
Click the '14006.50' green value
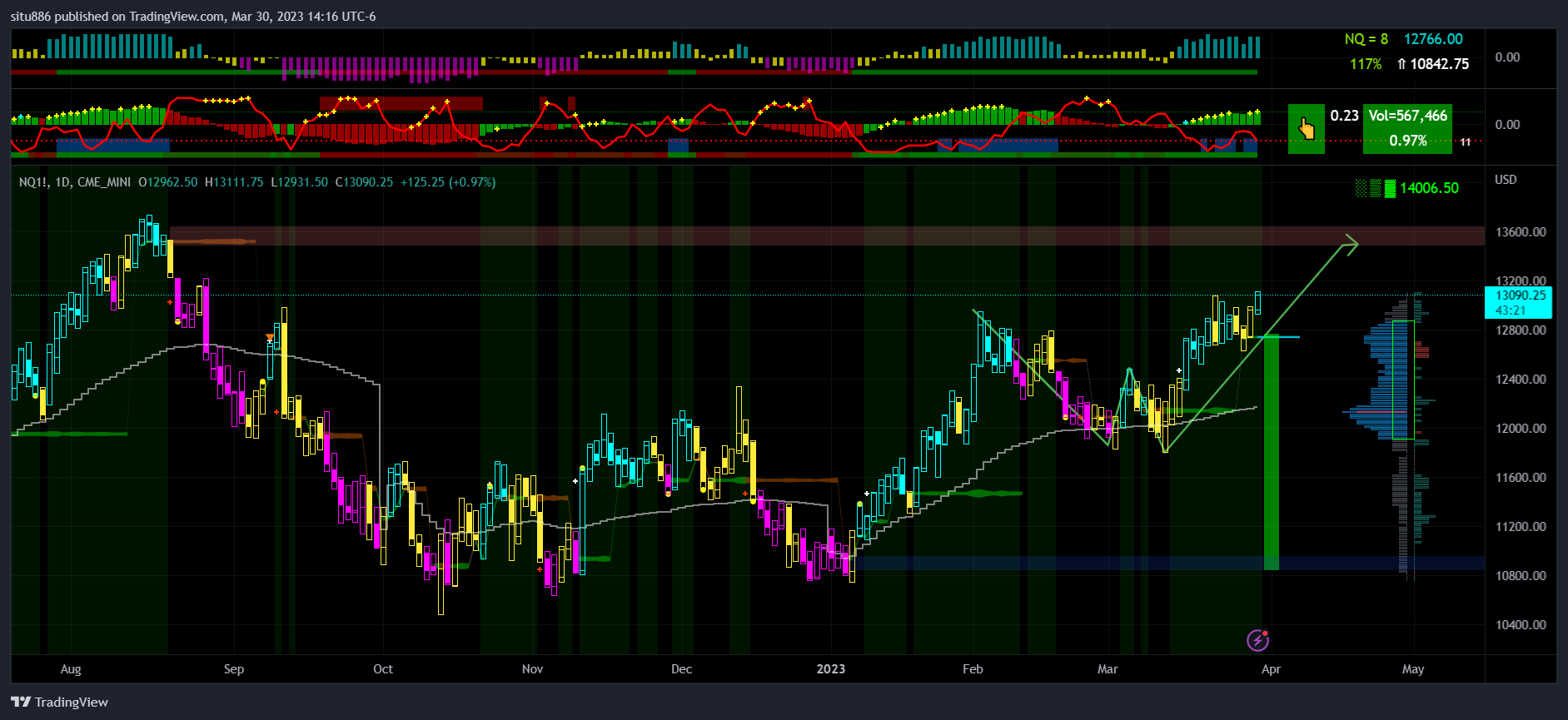tap(1429, 188)
